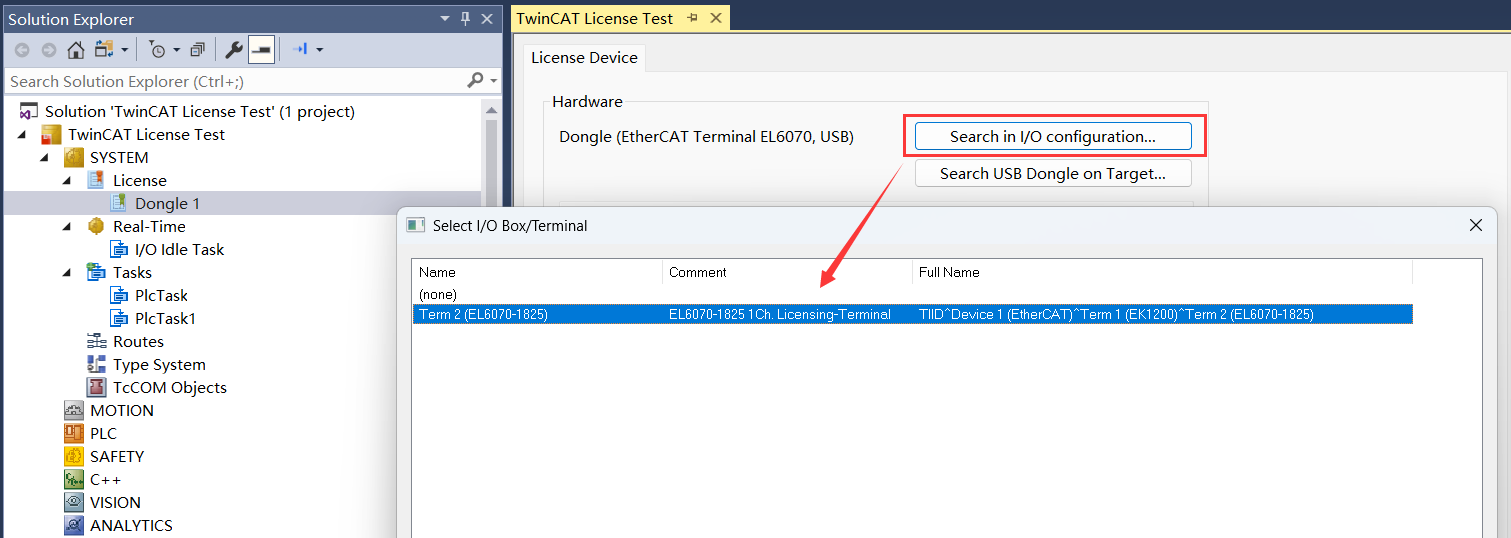Screen dimensions: 1511x538
Task: Click the Switch Views folder icon
Action: 104,49
